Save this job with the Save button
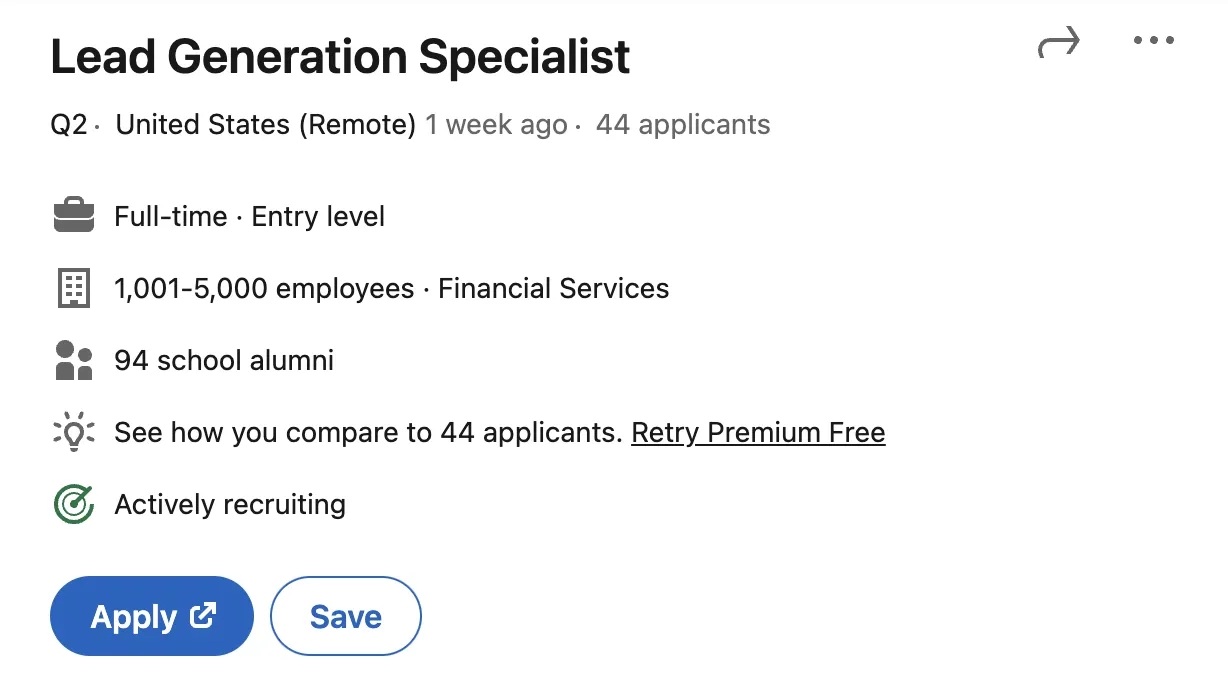Image resolution: width=1228 pixels, height=686 pixels. tap(345, 616)
